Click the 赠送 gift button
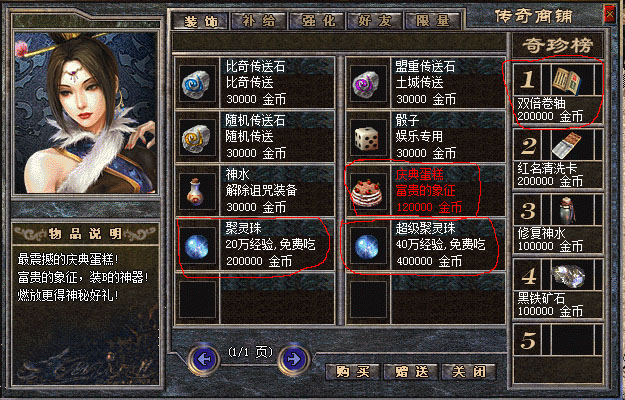 pos(411,372)
